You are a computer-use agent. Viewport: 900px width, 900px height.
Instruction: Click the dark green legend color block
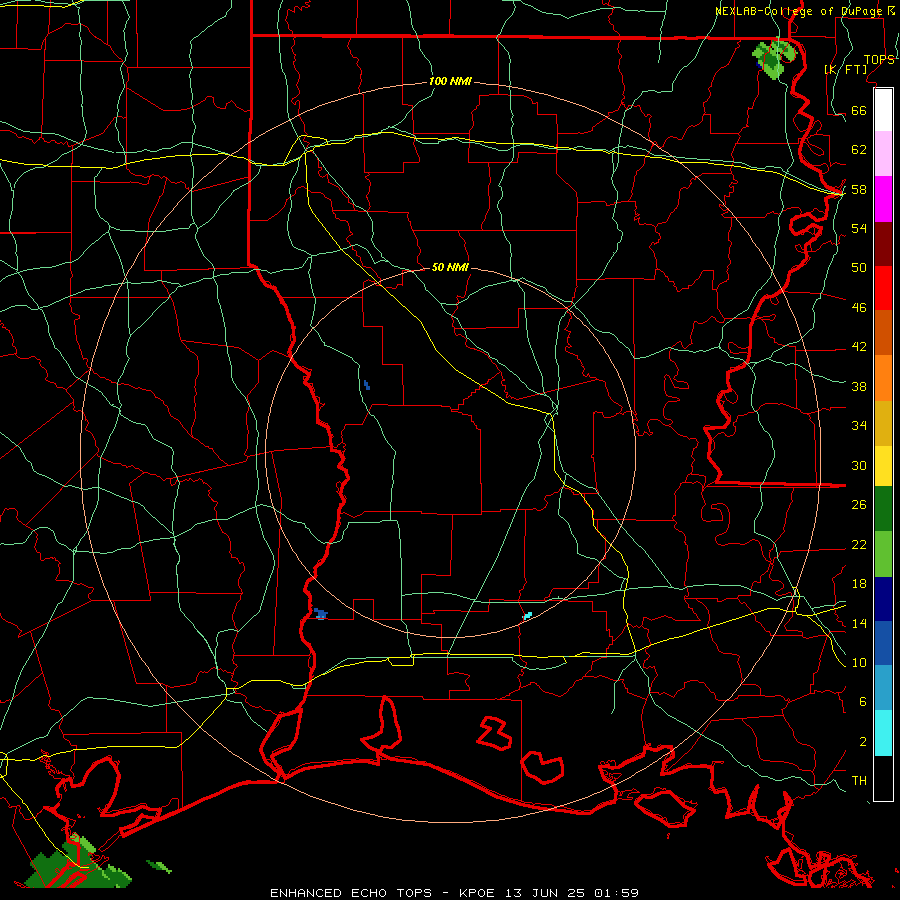pyautogui.click(x=883, y=509)
